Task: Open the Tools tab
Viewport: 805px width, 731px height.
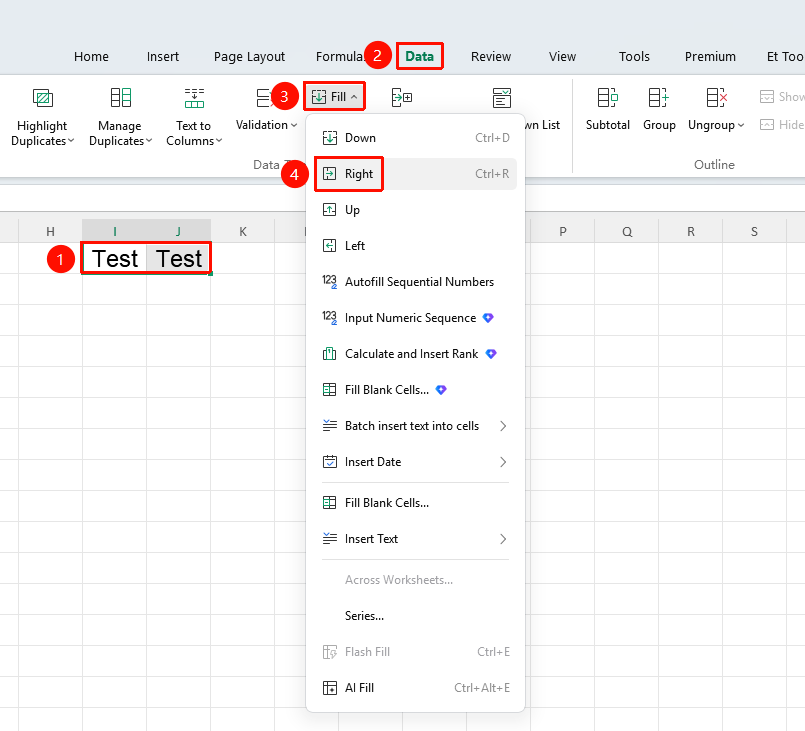Action: point(634,56)
